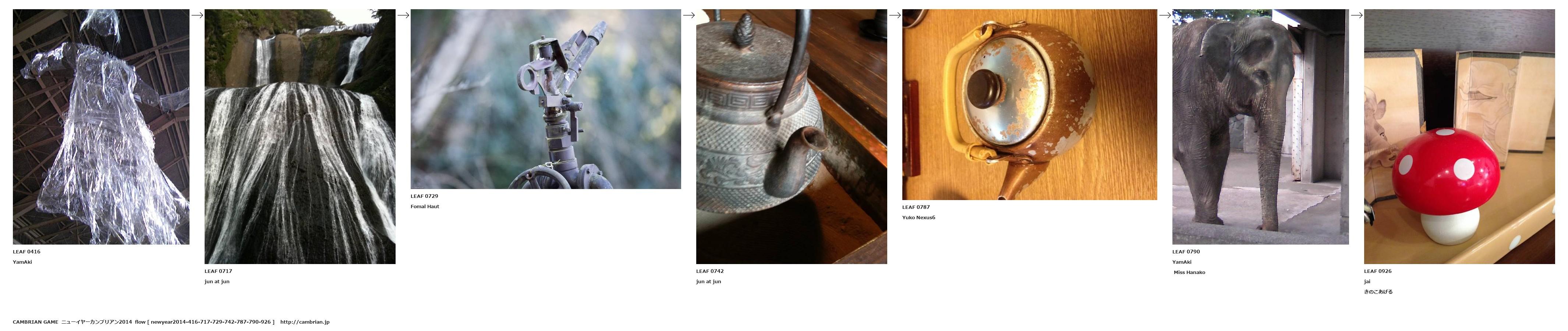Click the arrow after the plastic figure photo

[x=197, y=15]
